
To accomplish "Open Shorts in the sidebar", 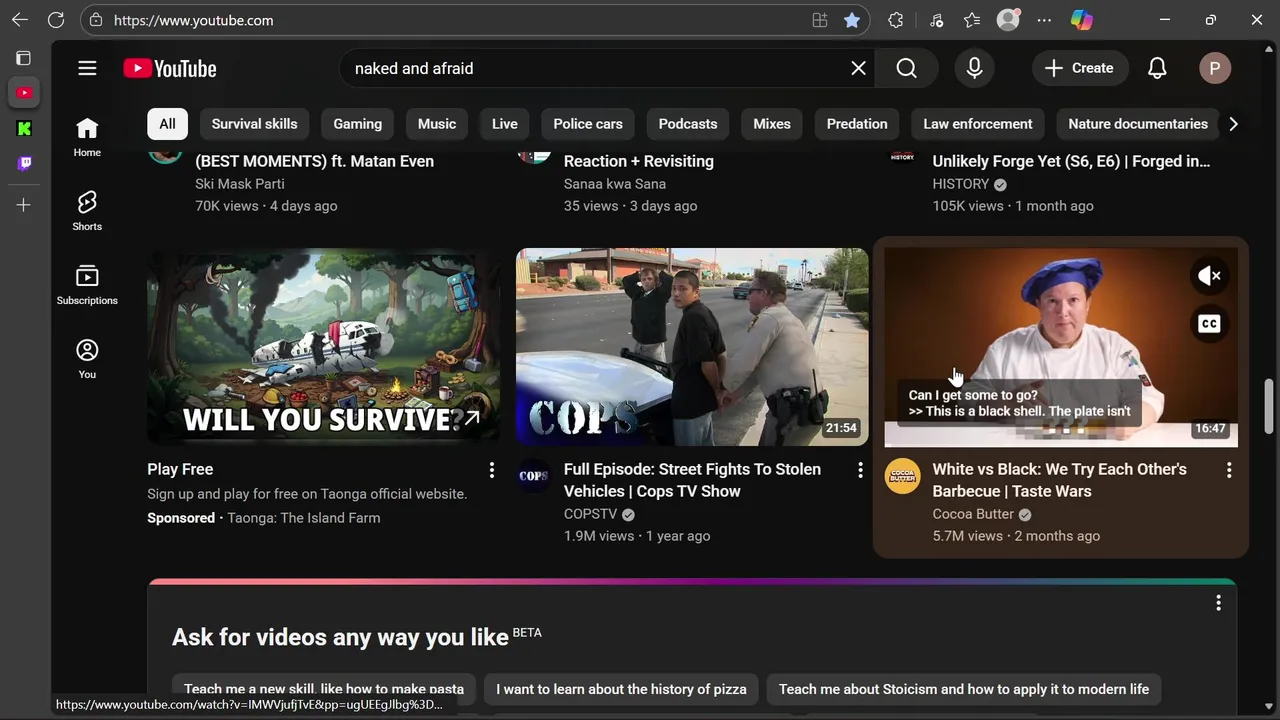I will click(87, 211).
